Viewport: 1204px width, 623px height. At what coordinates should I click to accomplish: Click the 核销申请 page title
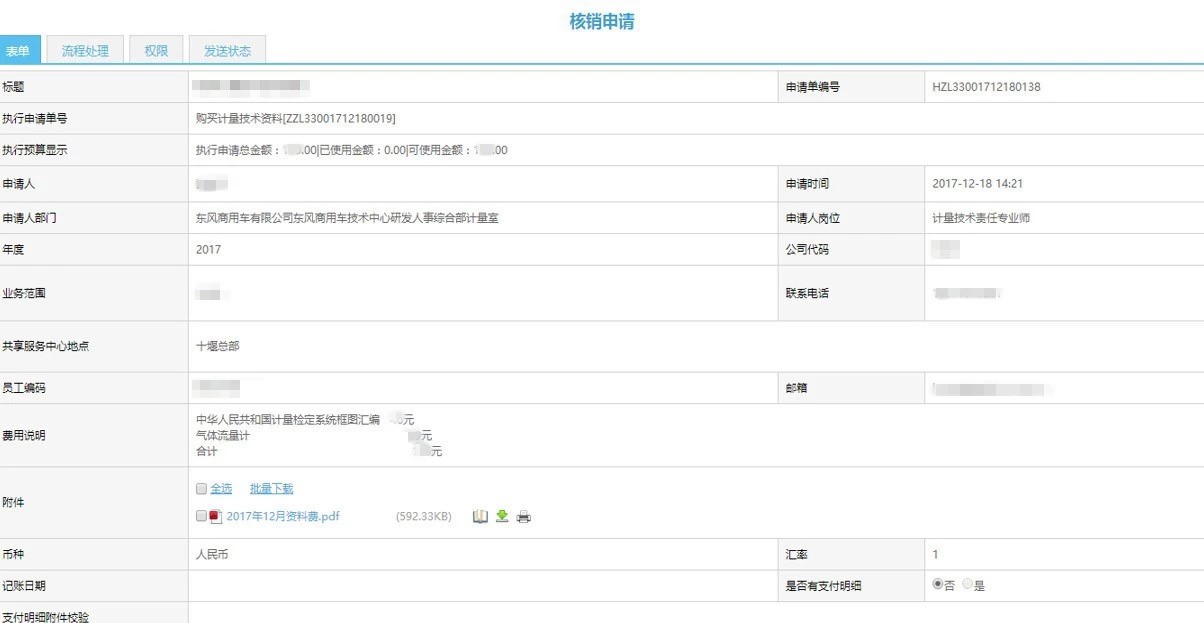tap(602, 21)
